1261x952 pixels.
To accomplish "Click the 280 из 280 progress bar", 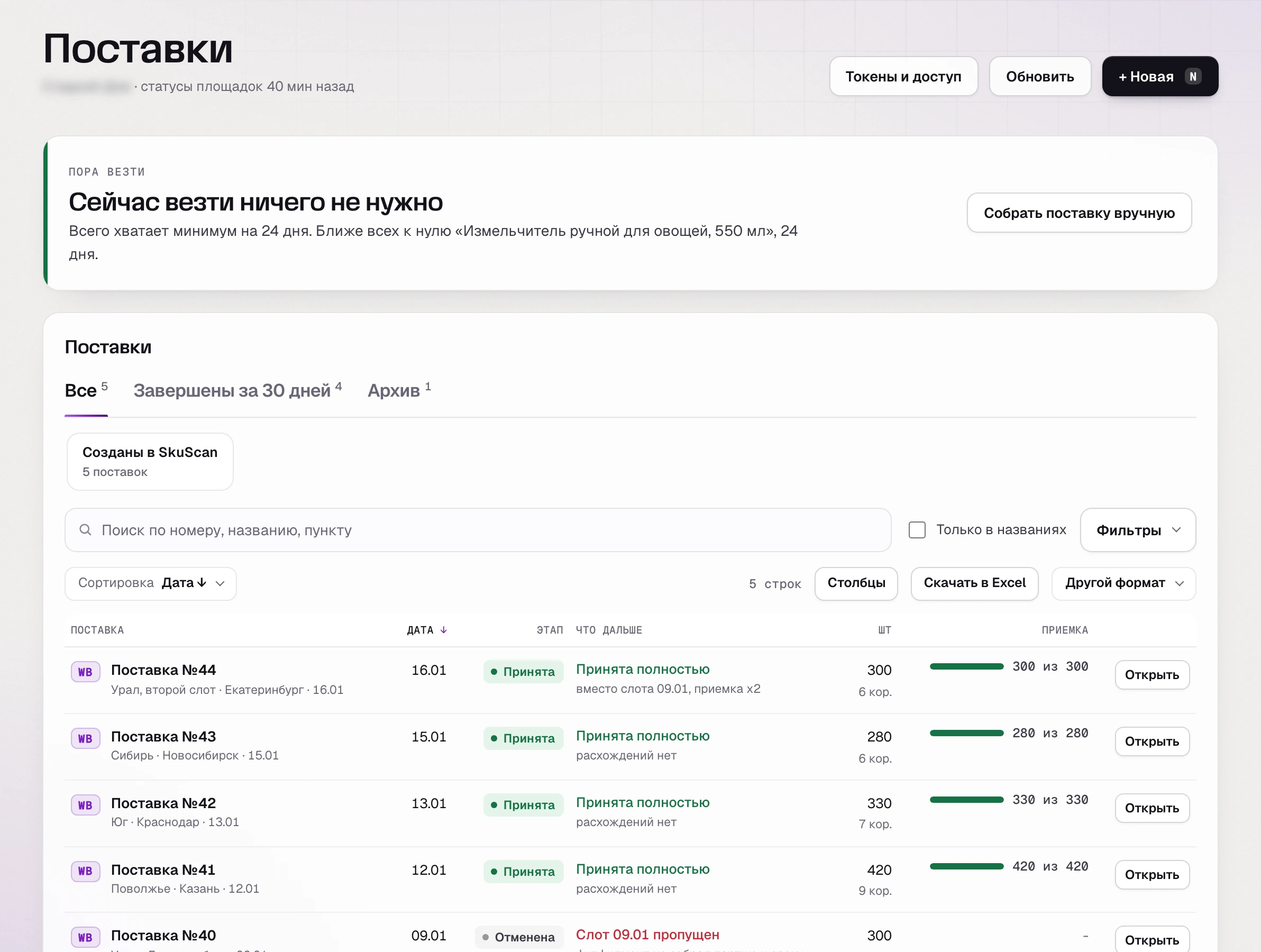I will 966,733.
